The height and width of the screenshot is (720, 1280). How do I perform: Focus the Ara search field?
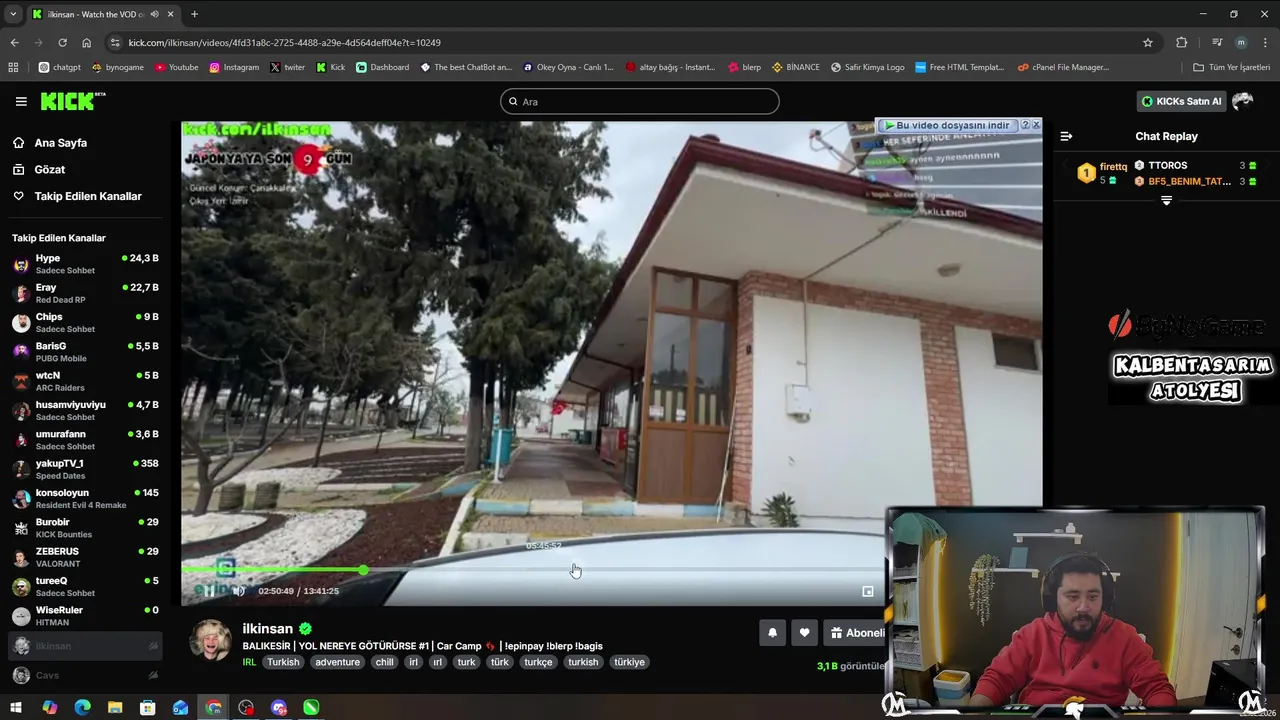[x=640, y=101]
